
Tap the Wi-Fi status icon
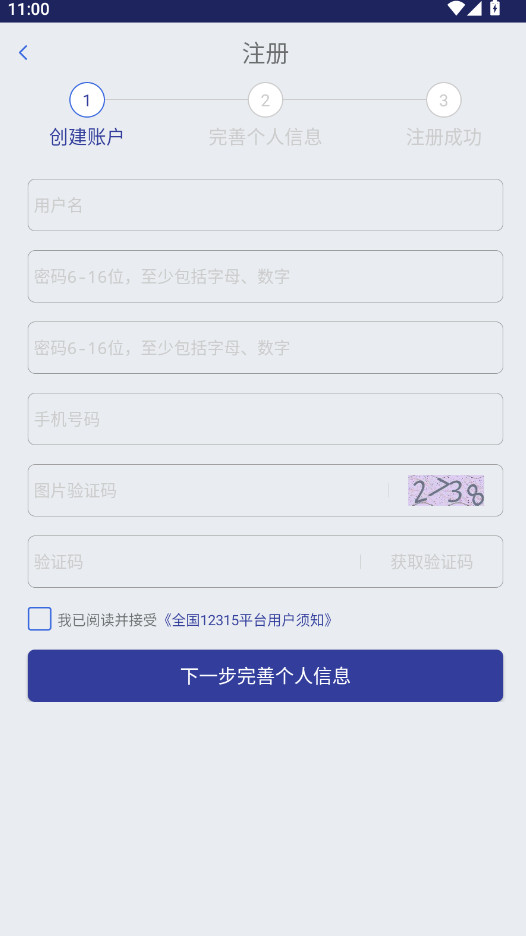pyautogui.click(x=456, y=8)
